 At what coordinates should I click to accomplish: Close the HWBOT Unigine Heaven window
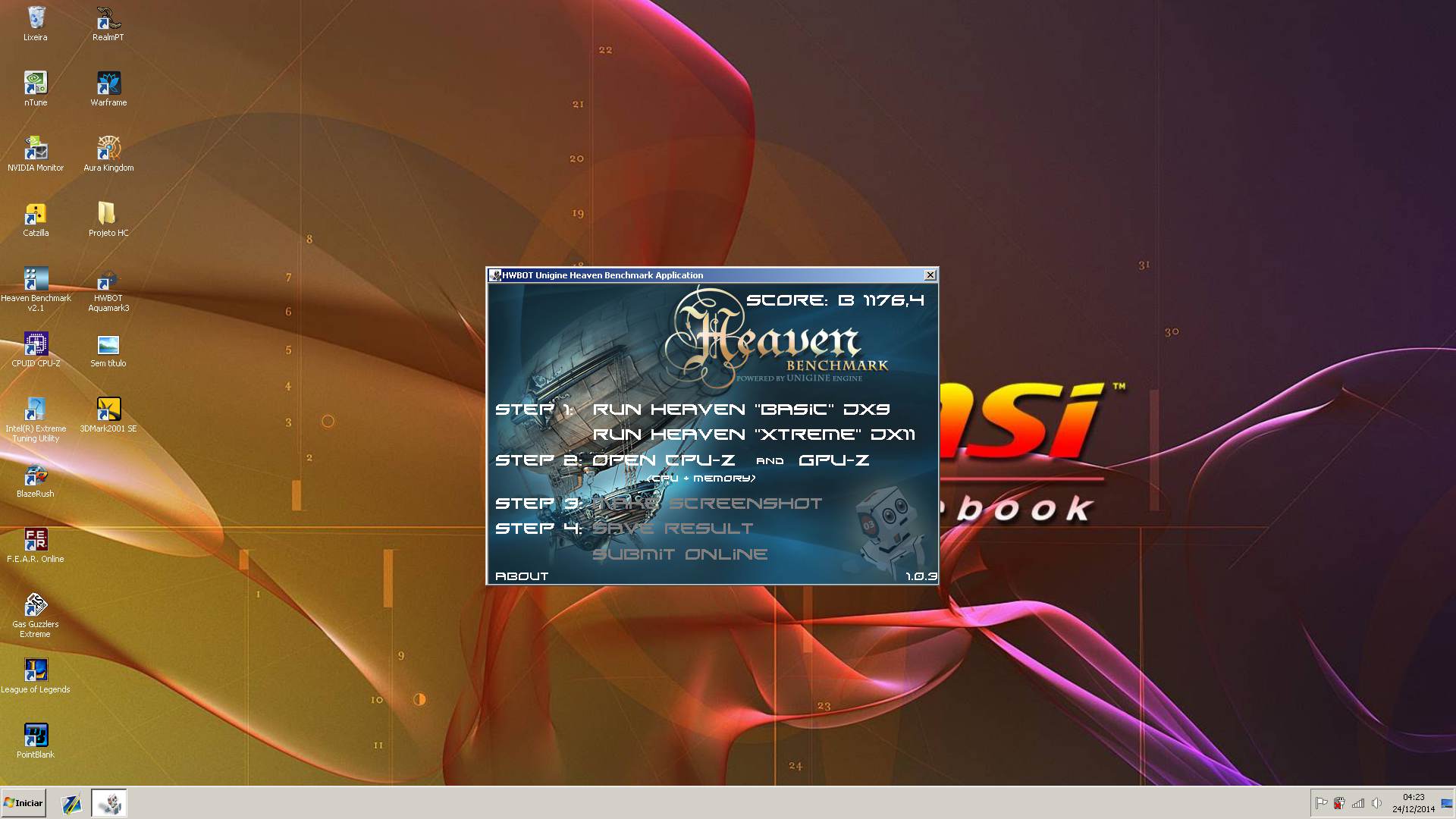(930, 275)
